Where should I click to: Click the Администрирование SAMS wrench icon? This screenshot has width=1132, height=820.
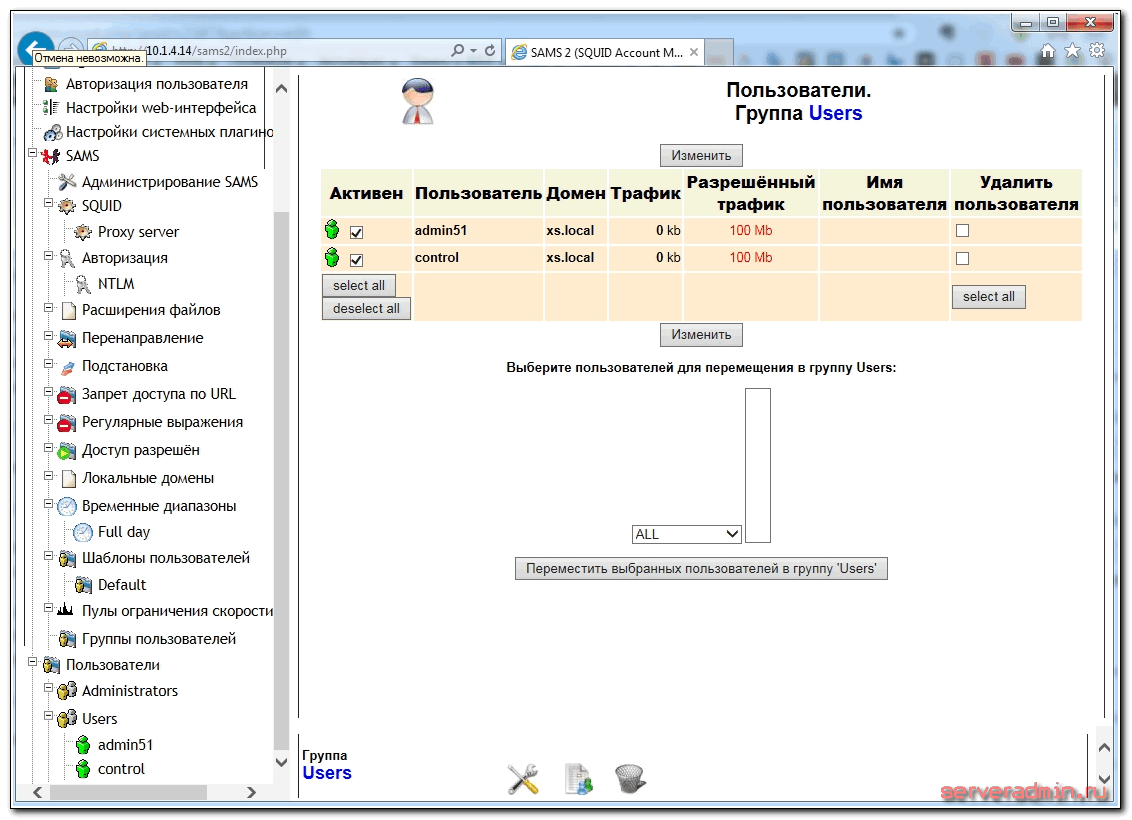66,182
